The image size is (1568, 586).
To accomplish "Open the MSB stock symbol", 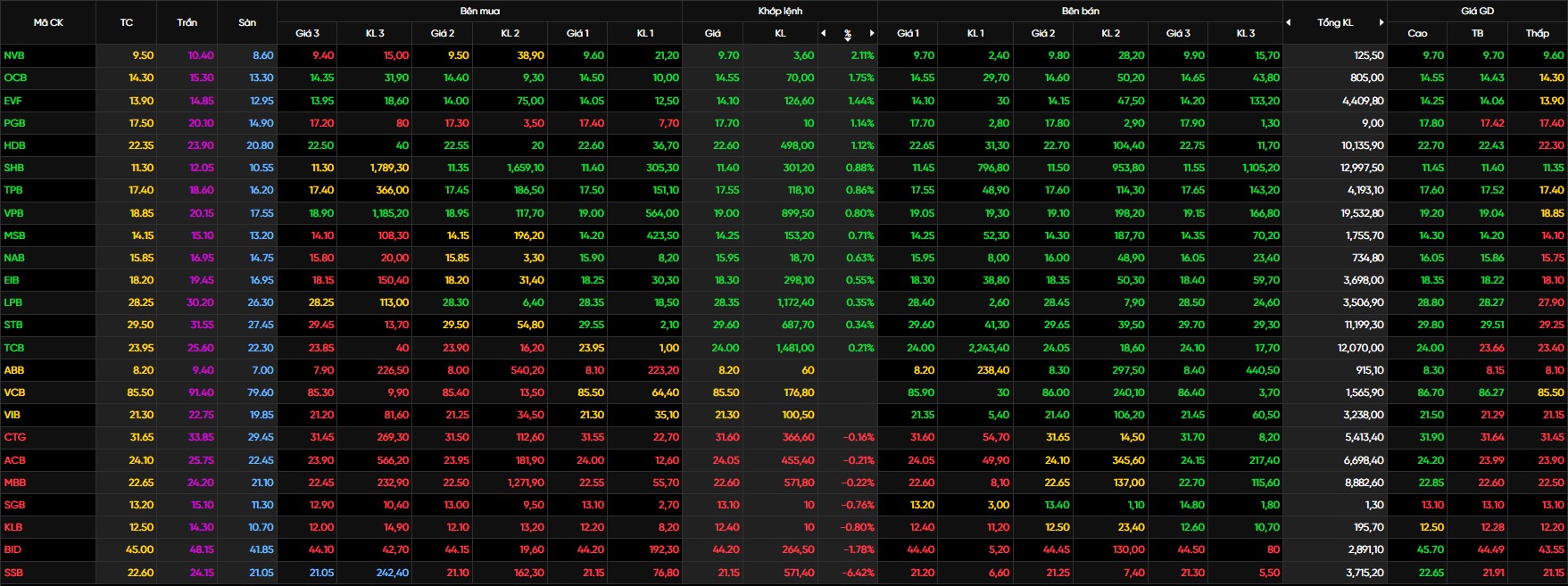I will 14,235.
